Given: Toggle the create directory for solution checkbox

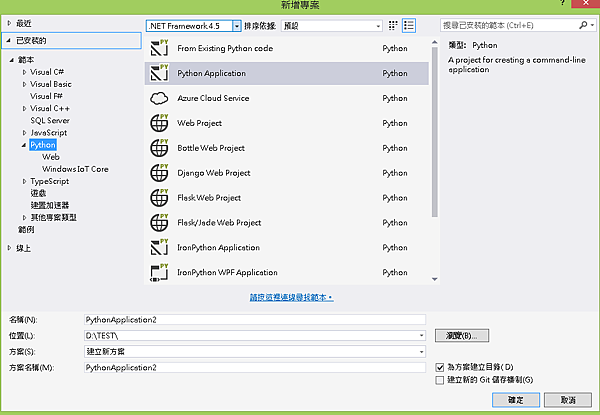Looking at the screenshot, I should 440,367.
